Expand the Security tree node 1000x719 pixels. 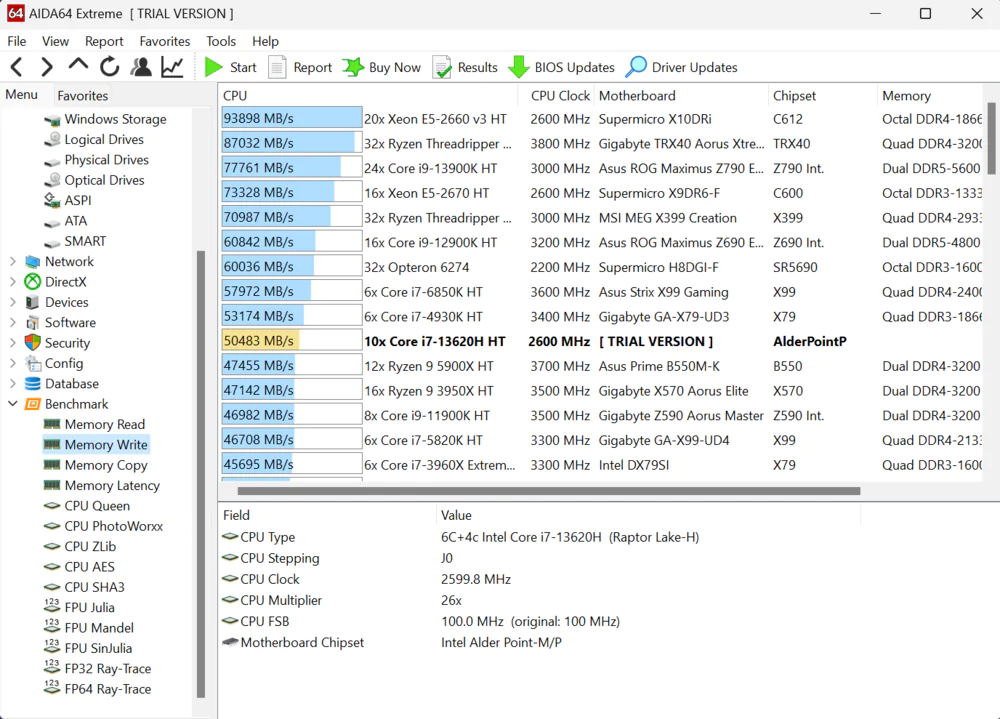click(x=13, y=343)
